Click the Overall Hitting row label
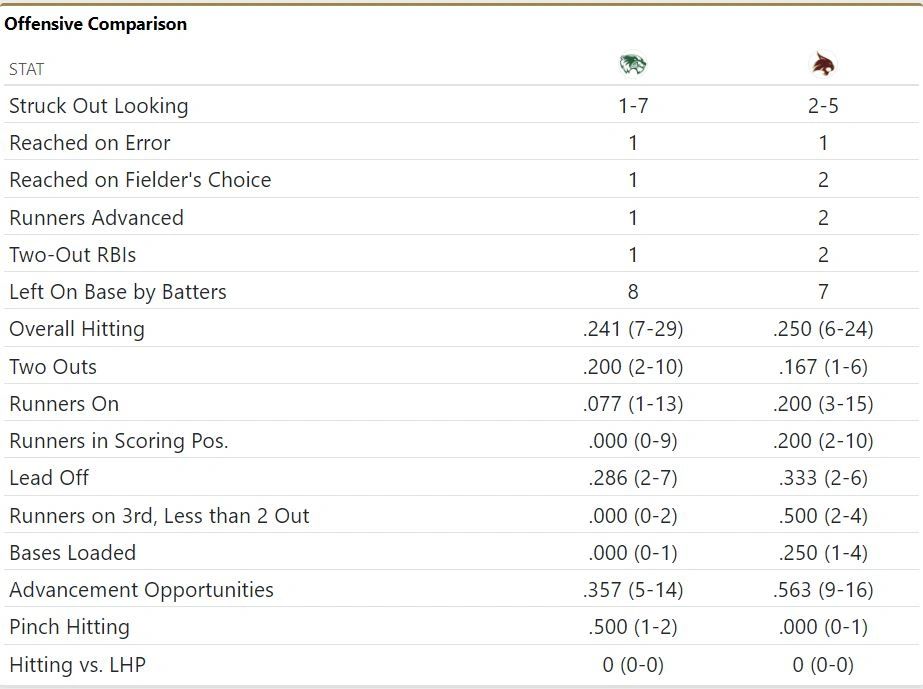Image resolution: width=923 pixels, height=689 pixels. [77, 329]
